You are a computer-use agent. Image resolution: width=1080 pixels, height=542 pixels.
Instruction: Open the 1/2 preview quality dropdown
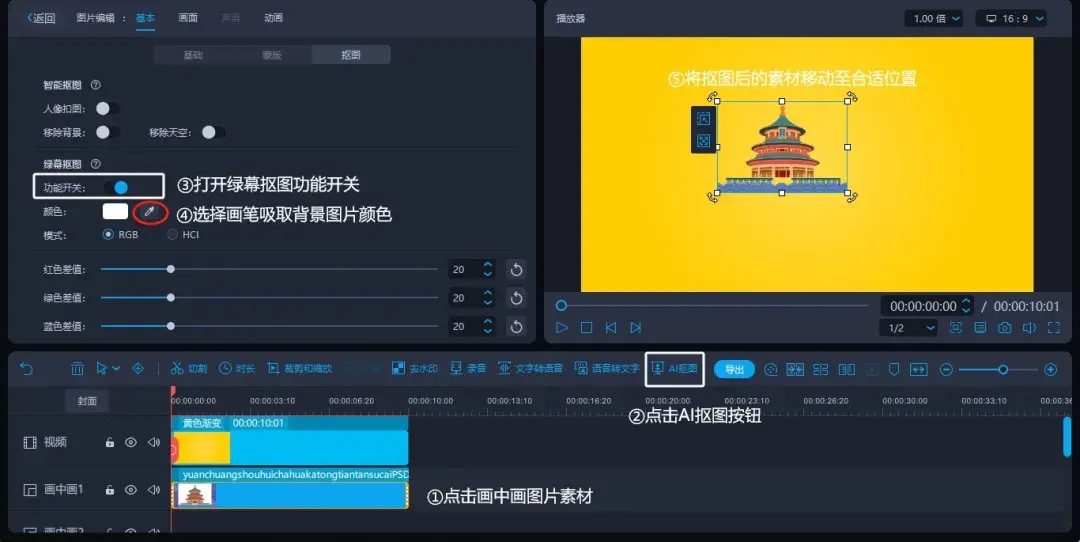pyautogui.click(x=908, y=328)
